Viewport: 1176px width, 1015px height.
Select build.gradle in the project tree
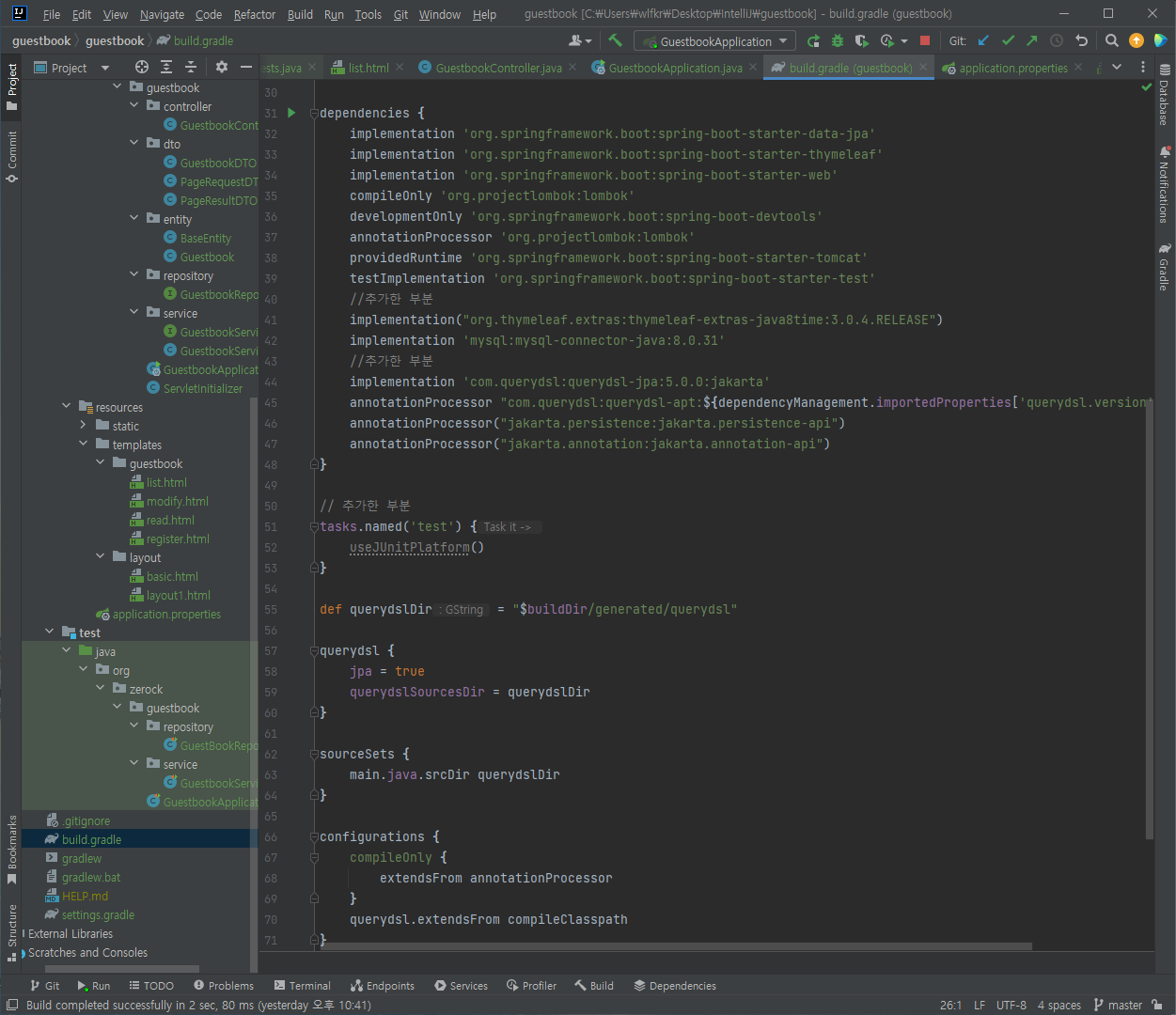click(91, 839)
